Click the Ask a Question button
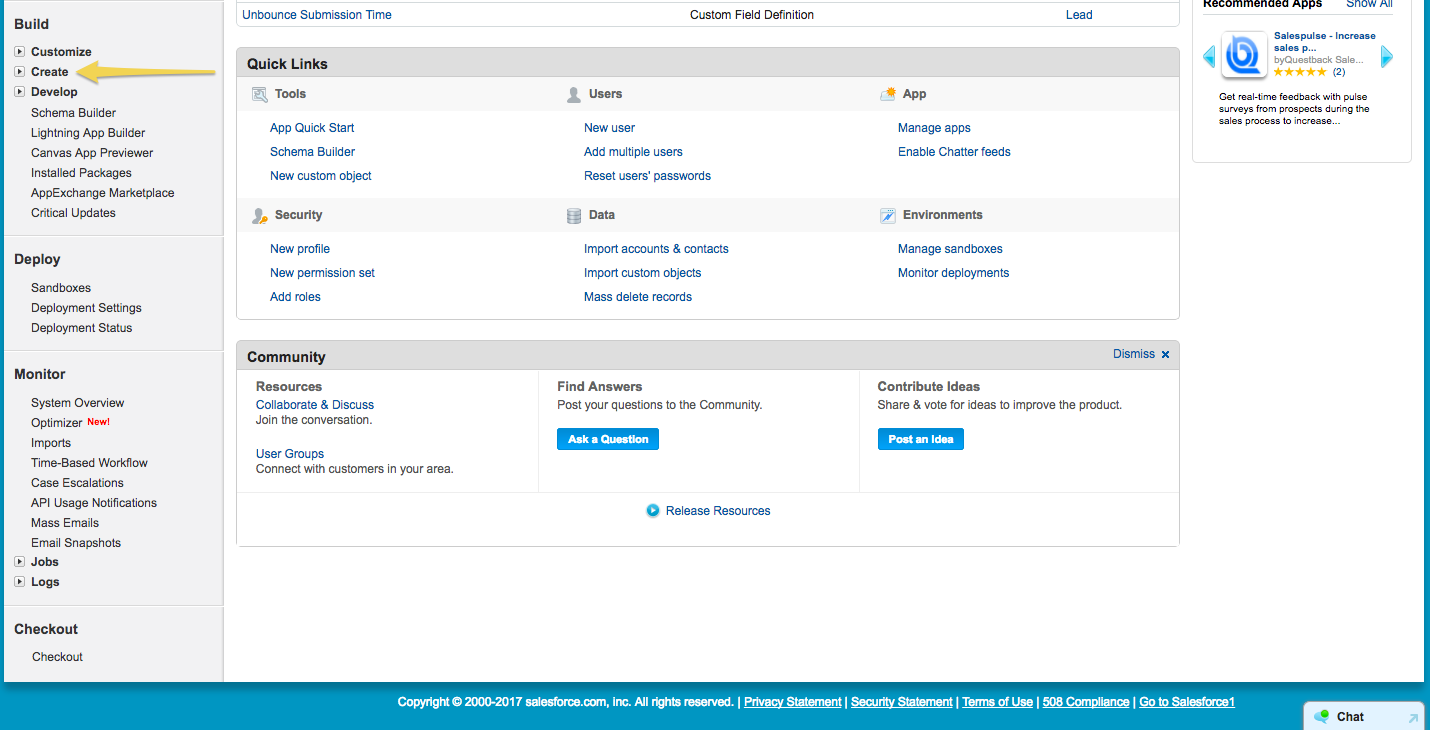This screenshot has height=730, width=1430. tap(608, 439)
